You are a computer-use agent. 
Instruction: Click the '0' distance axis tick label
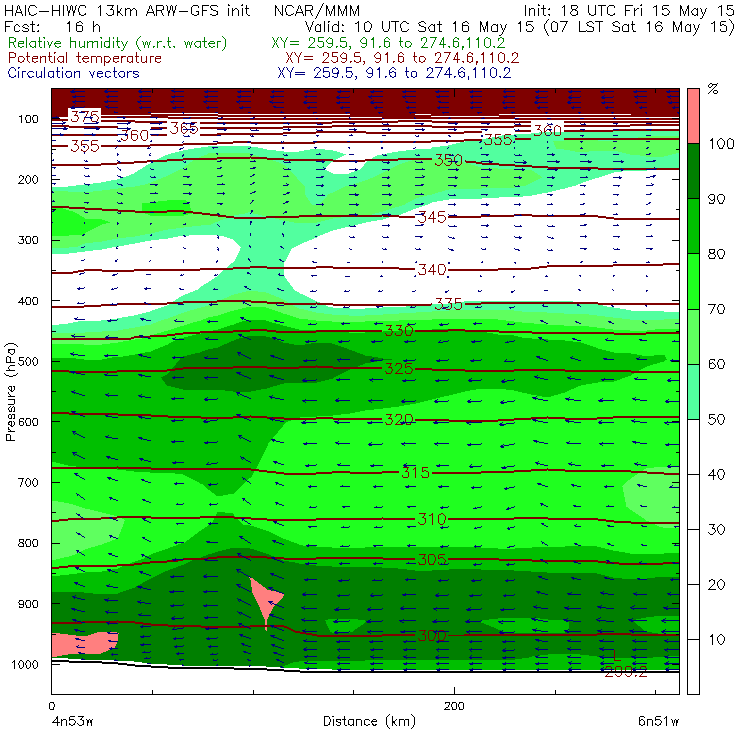51,706
